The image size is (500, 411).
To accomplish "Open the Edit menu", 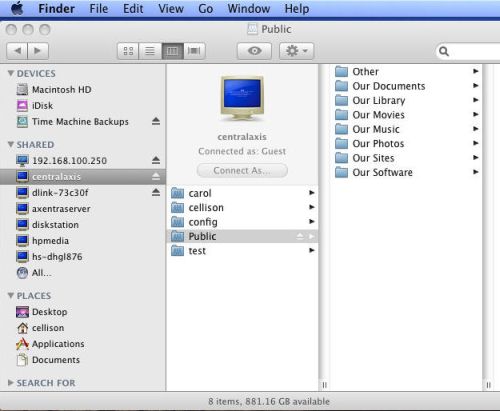I will 133,9.
